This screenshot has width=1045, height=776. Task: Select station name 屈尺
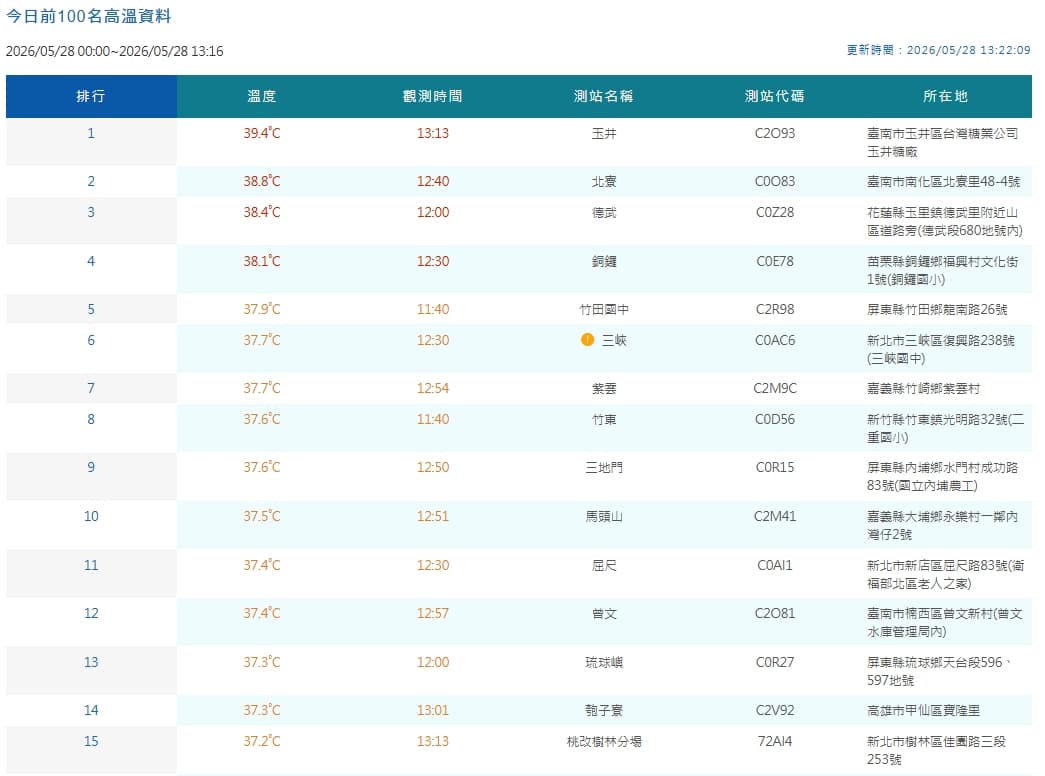[x=604, y=565]
